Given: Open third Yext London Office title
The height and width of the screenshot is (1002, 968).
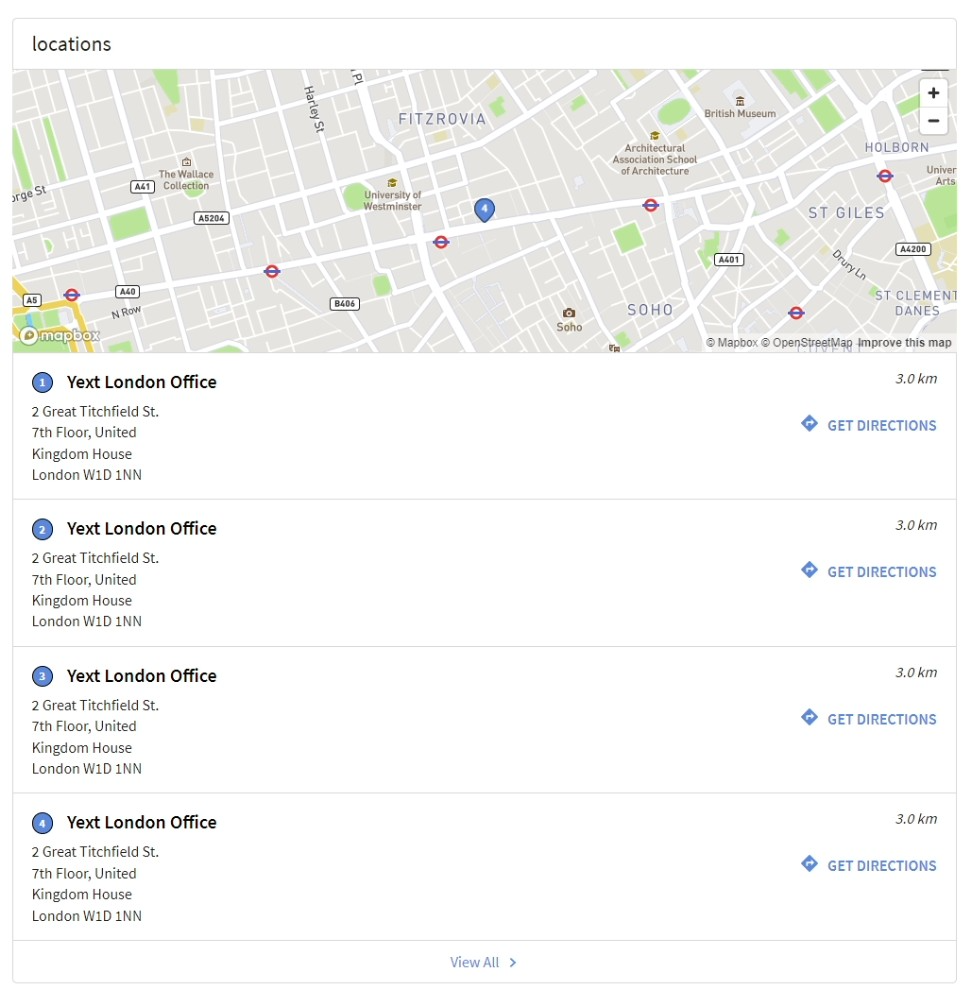Looking at the screenshot, I should pyautogui.click(x=142, y=676).
